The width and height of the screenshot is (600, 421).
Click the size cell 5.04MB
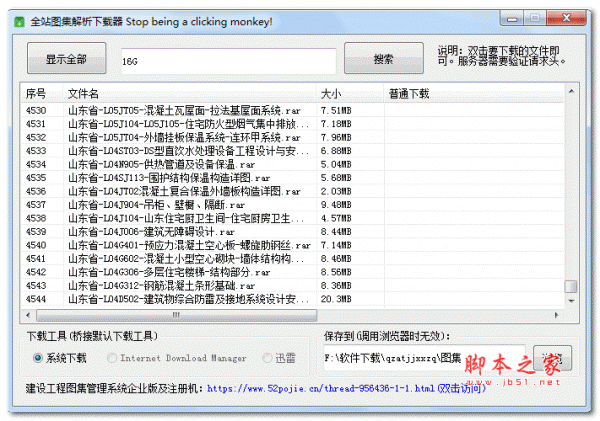coord(336,165)
